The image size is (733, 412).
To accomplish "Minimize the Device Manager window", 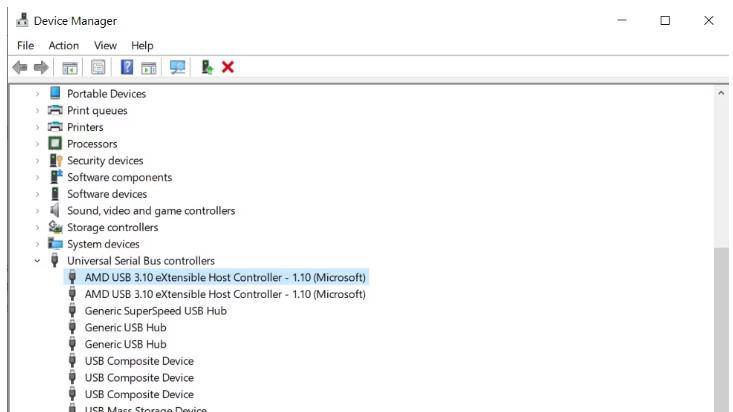I will 622,20.
